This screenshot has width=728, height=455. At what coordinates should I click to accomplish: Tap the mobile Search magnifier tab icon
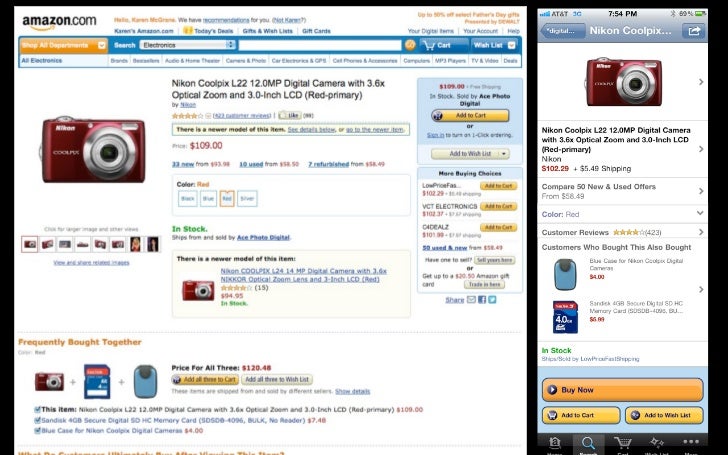click(588, 443)
